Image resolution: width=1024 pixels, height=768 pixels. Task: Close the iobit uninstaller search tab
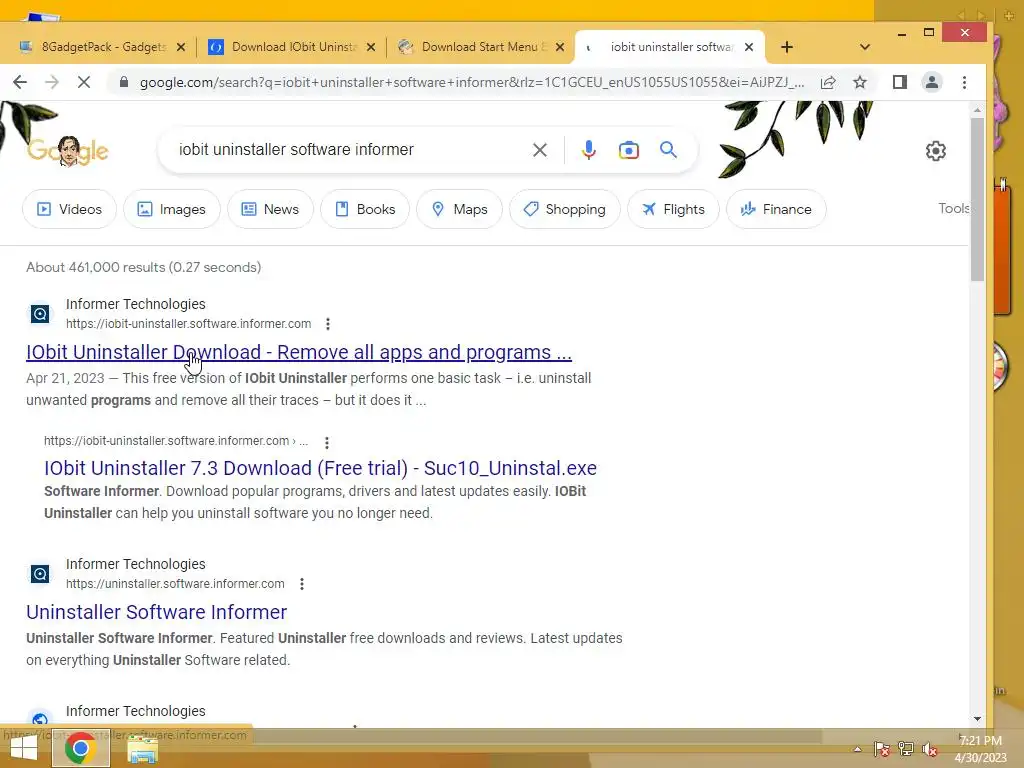point(749,47)
